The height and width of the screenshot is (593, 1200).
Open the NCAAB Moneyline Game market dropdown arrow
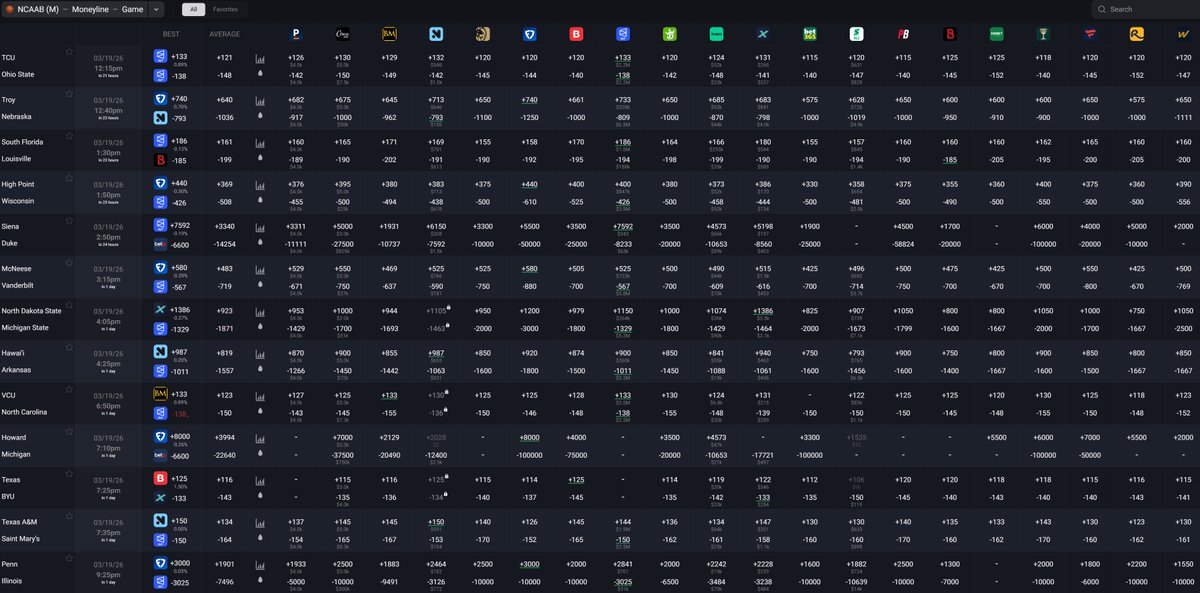(156, 9)
